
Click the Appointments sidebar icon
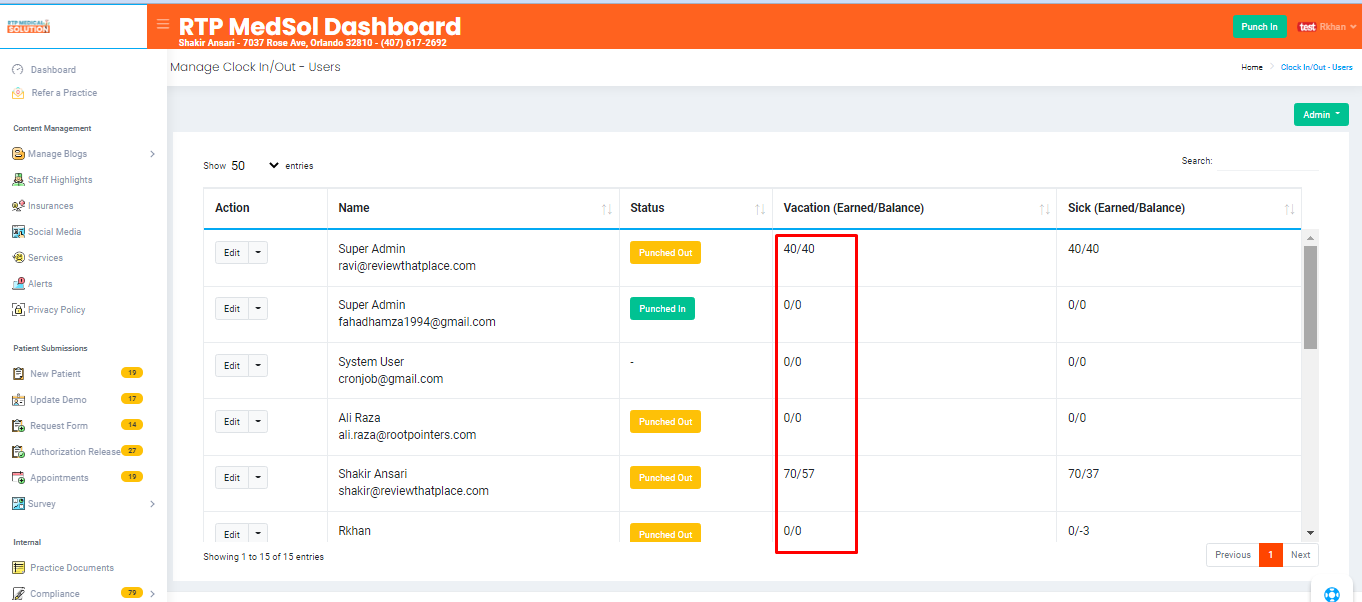(x=18, y=478)
